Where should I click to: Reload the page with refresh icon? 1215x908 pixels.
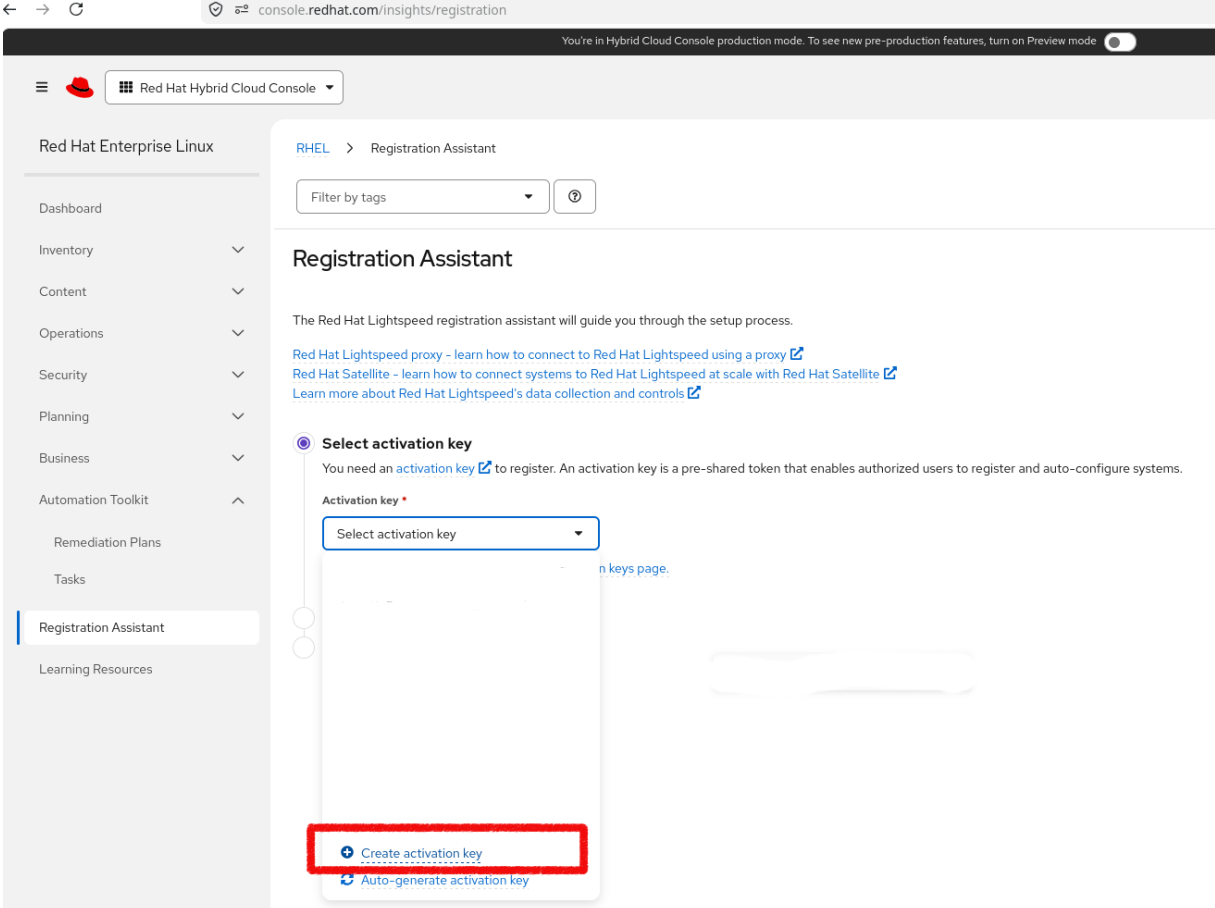click(76, 10)
